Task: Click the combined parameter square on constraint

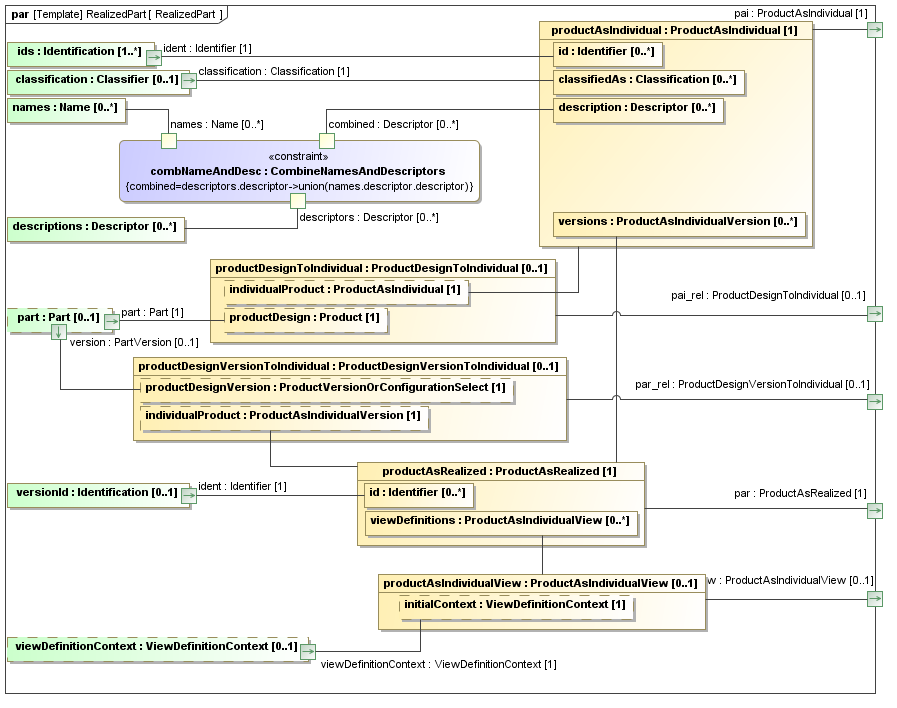Action: click(327, 141)
